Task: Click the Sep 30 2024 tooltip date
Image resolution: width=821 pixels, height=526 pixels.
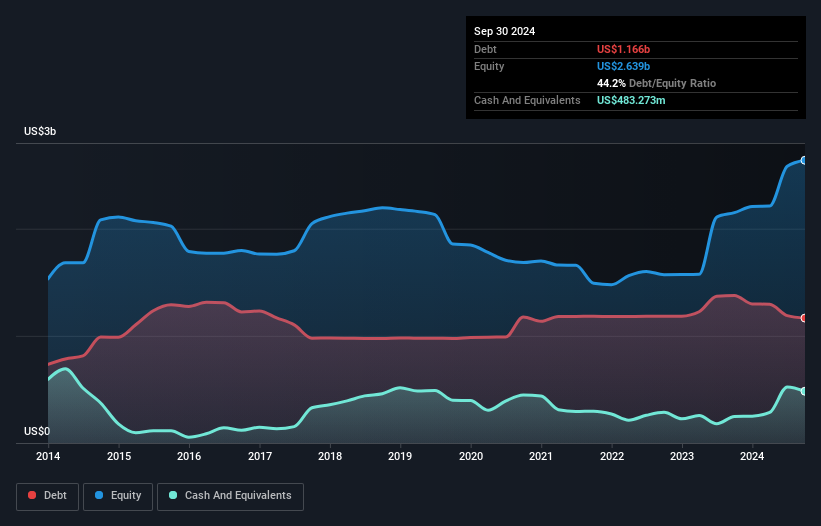Action: pyautogui.click(x=504, y=31)
